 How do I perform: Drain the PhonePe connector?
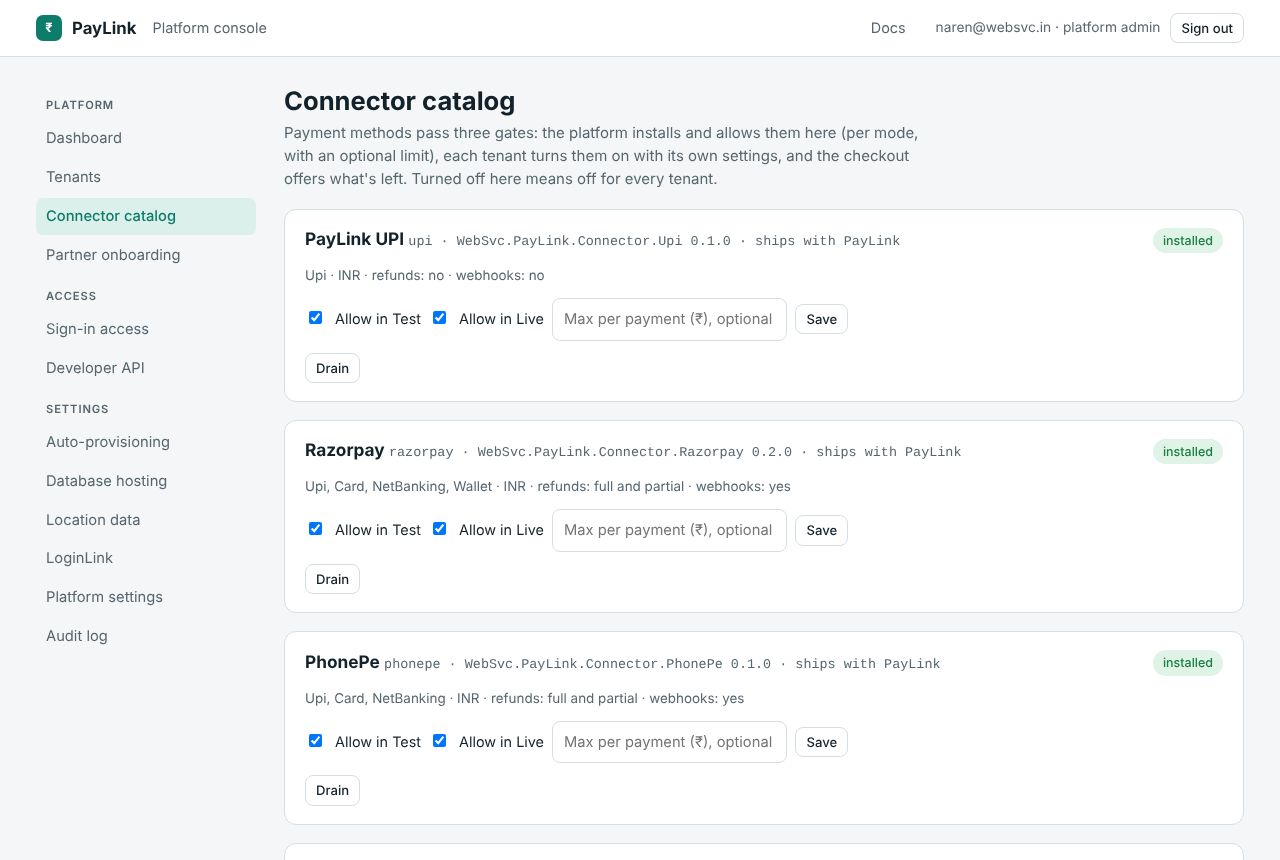click(332, 790)
